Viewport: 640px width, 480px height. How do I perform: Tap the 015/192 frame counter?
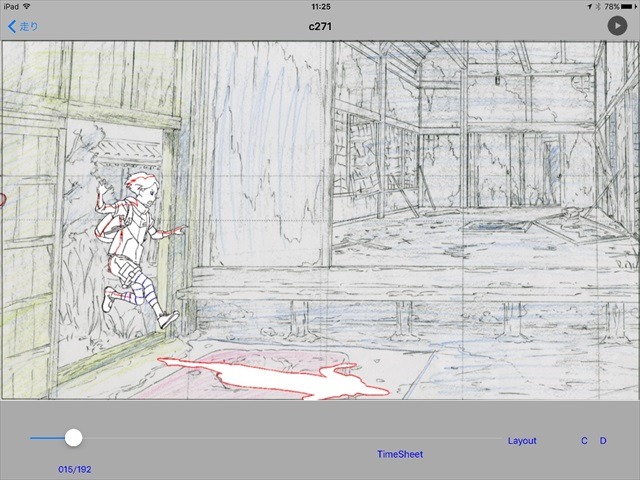coord(75,468)
